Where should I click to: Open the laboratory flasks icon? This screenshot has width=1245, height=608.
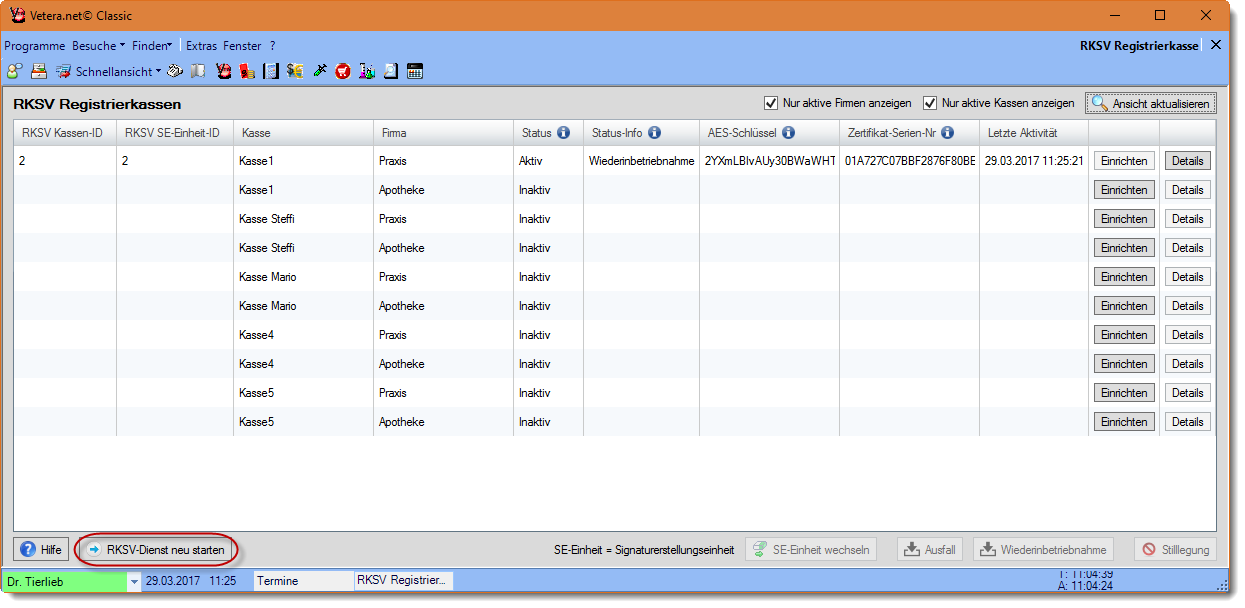tap(367, 71)
